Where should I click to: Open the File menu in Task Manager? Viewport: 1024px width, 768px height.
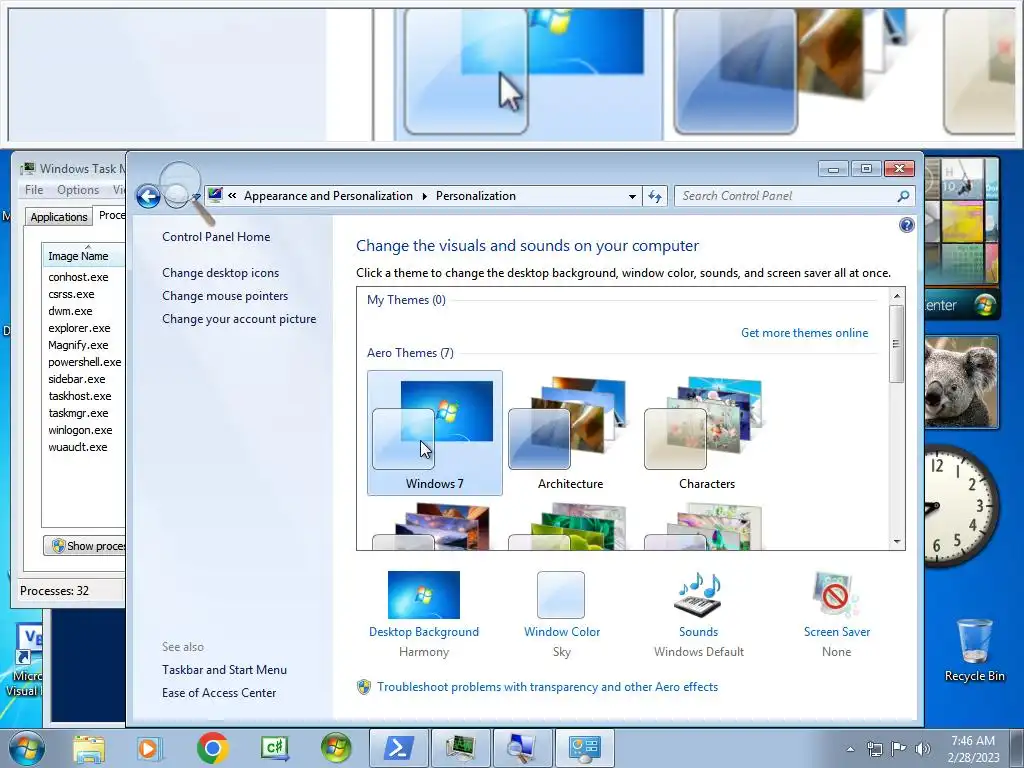pyautogui.click(x=34, y=190)
